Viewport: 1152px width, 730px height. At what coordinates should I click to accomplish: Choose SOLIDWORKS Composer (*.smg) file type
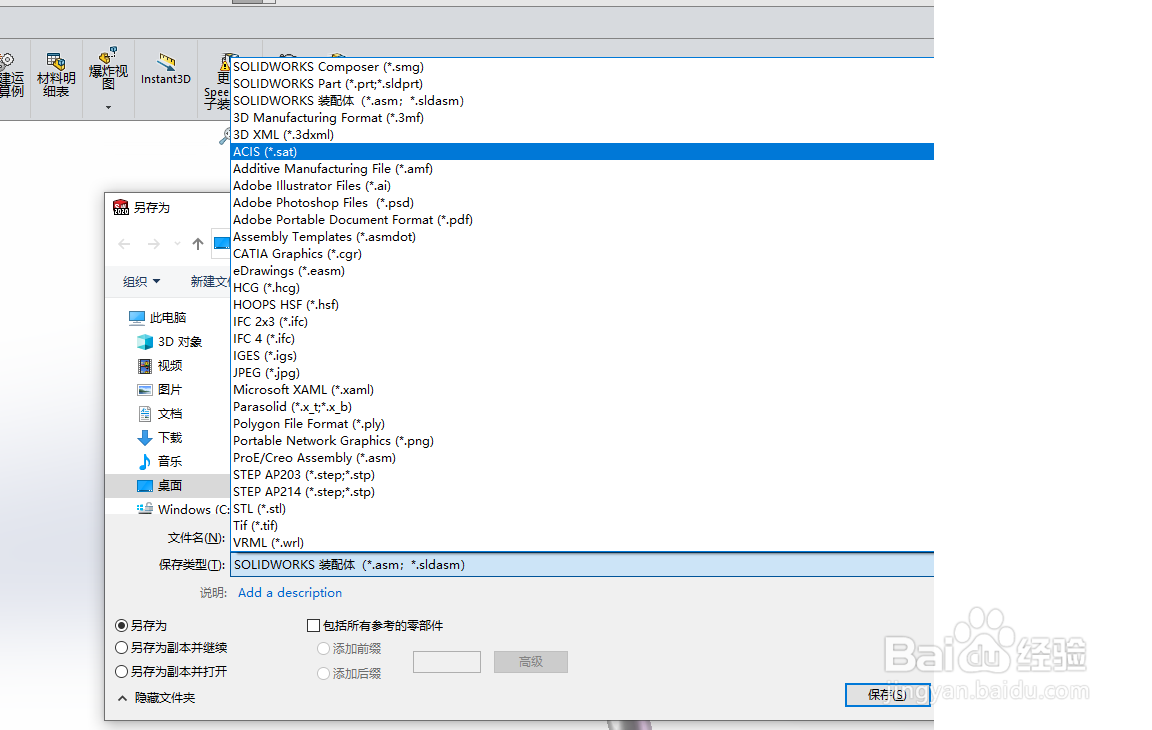click(582, 67)
